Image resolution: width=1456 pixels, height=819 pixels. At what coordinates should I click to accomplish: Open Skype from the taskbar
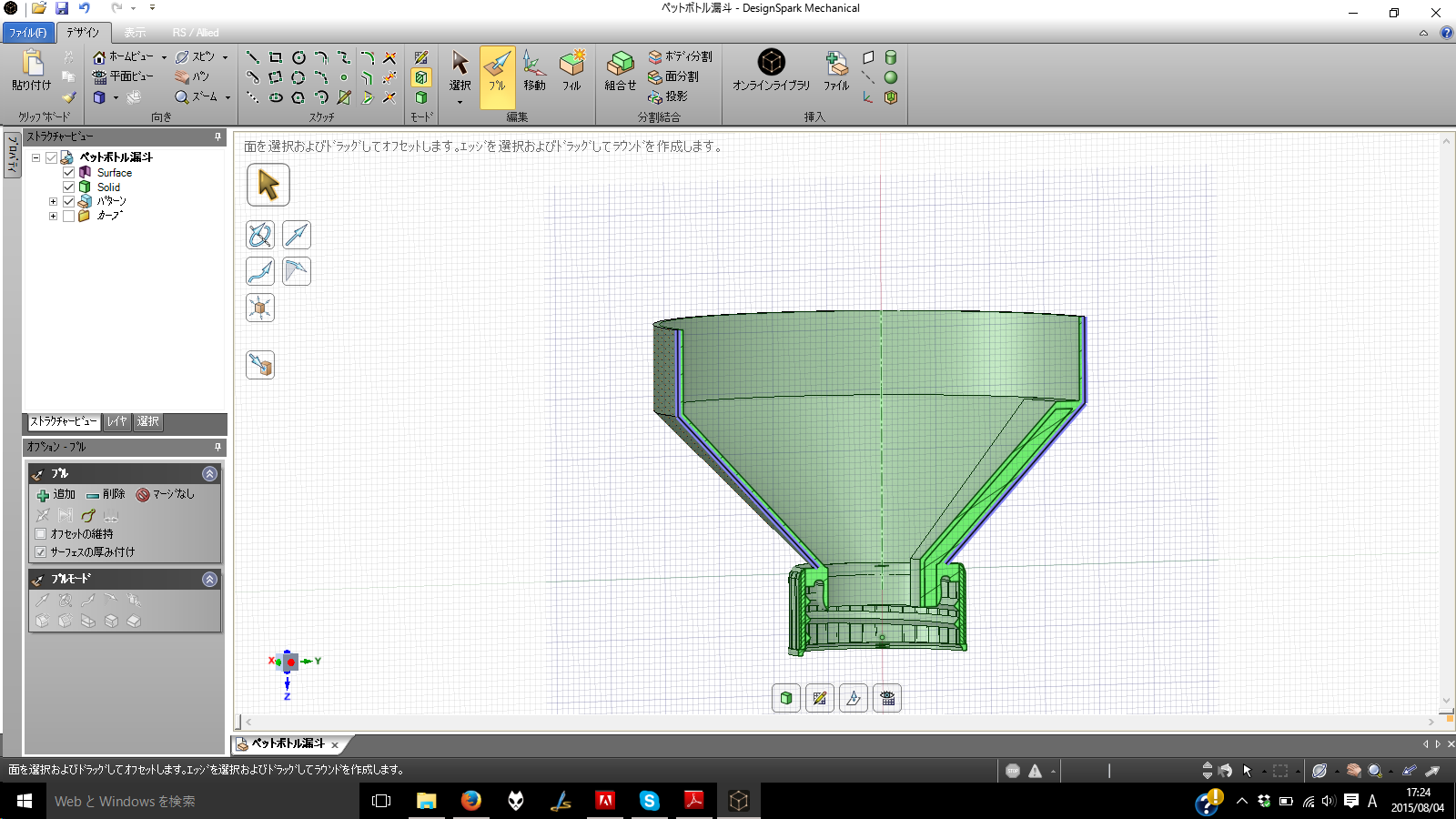point(649,801)
